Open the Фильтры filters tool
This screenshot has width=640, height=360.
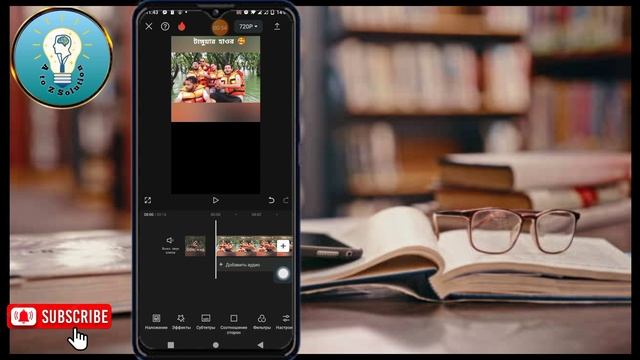tap(262, 322)
